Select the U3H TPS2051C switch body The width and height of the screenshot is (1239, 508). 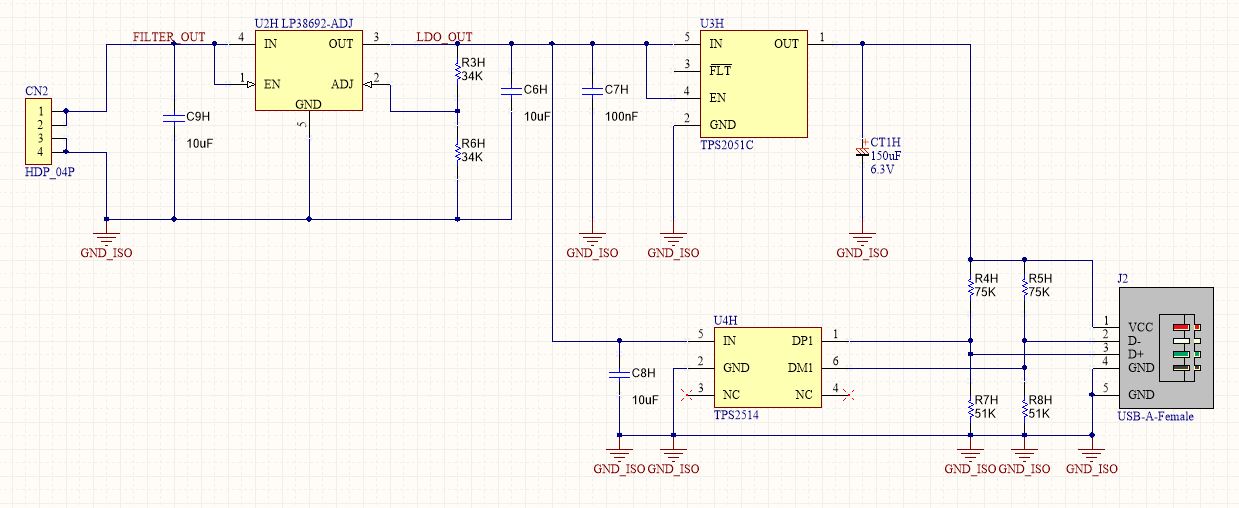coord(753,84)
